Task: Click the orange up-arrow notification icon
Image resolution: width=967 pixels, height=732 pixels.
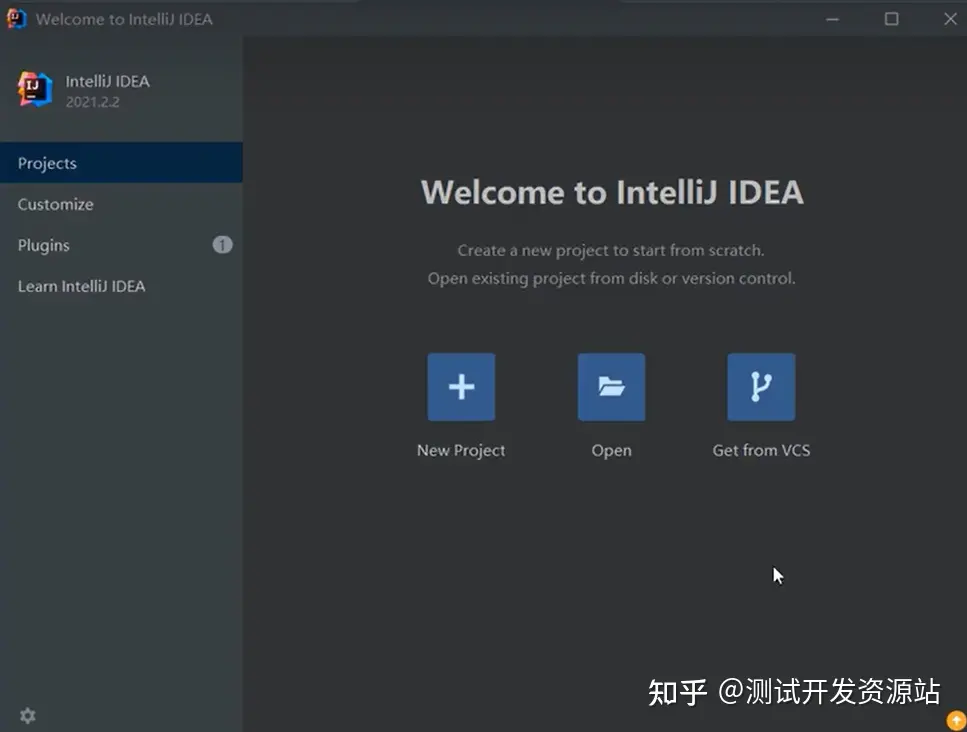Action: coord(957,720)
